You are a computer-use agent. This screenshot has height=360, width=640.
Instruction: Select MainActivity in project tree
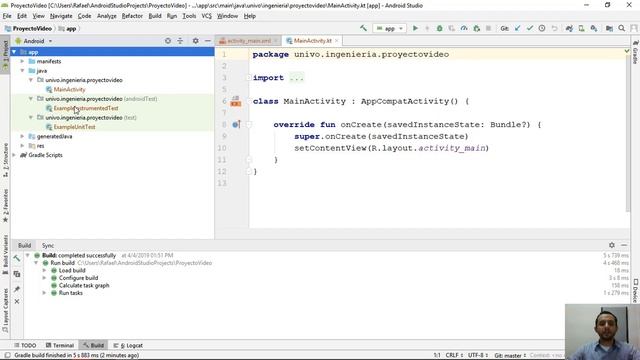[x=69, y=89]
